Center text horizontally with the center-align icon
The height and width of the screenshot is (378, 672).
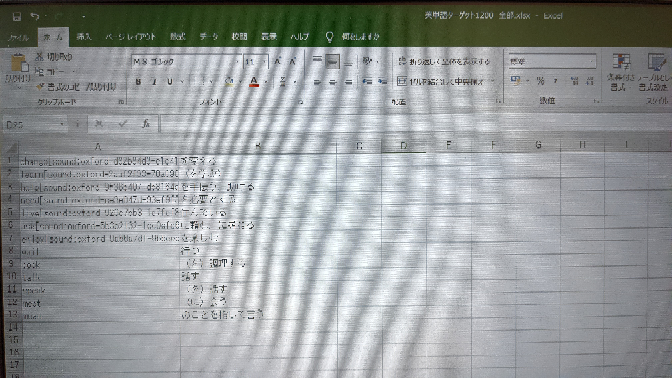(x=333, y=81)
